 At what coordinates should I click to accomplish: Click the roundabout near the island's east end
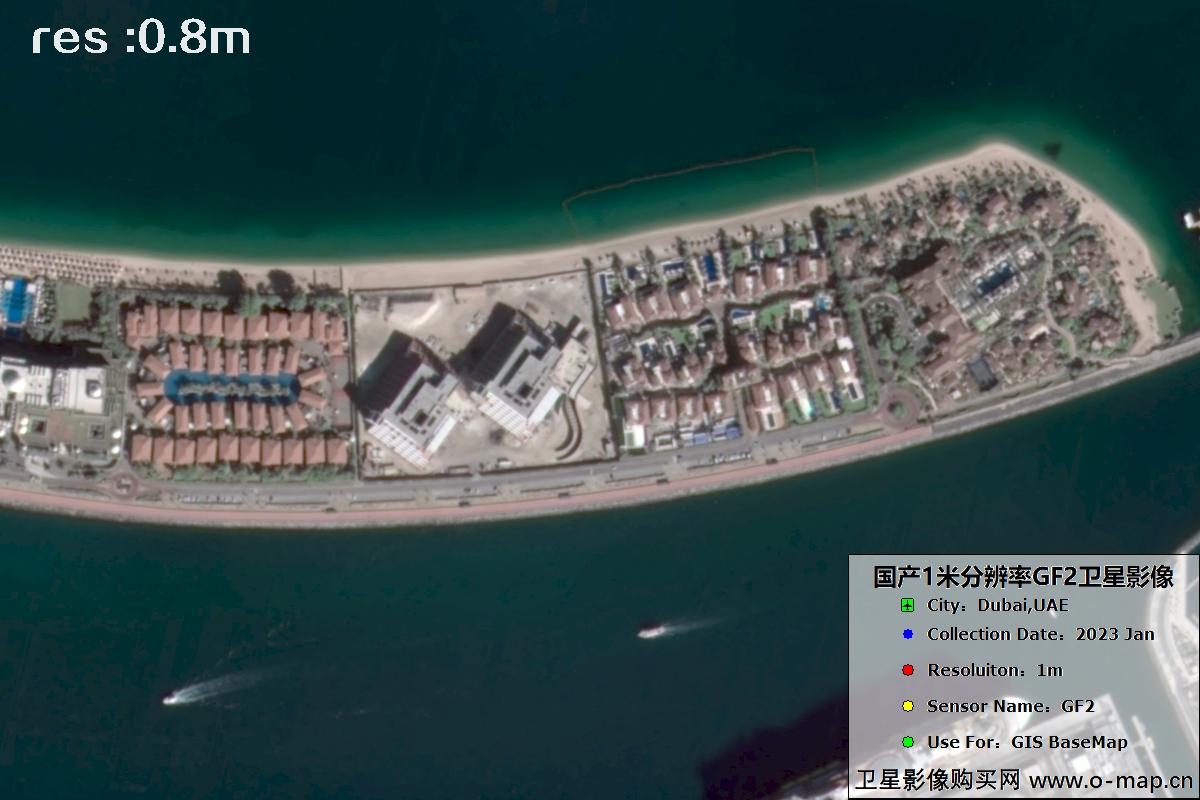point(897,407)
